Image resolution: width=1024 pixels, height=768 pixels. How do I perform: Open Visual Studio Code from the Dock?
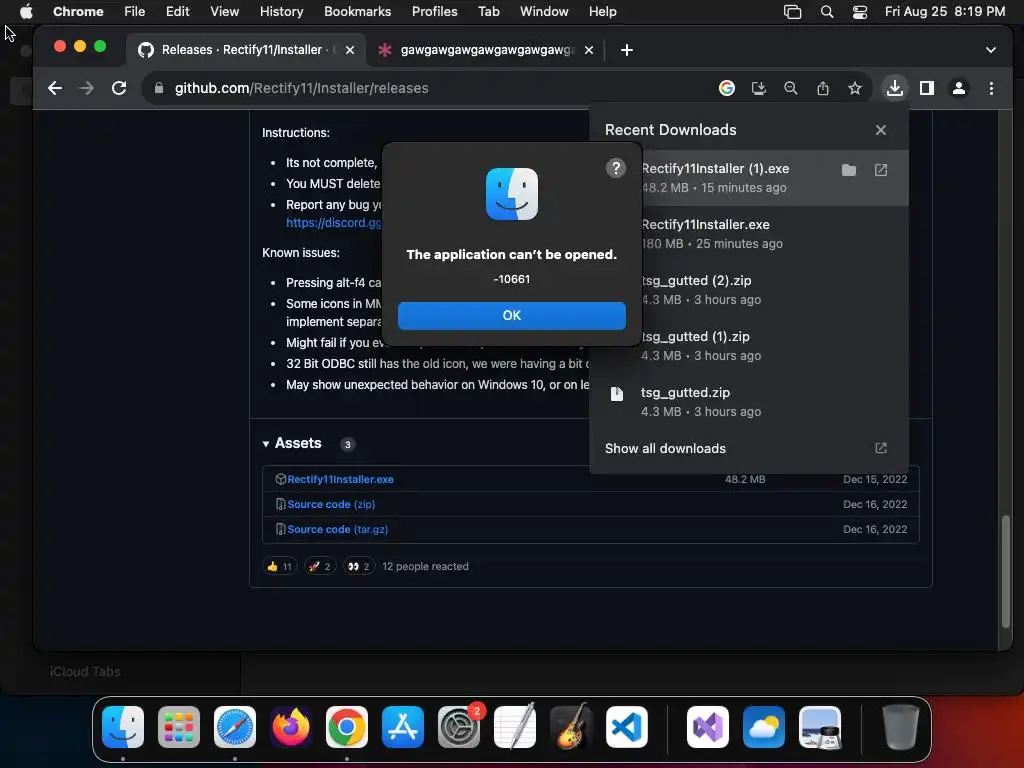pos(627,727)
